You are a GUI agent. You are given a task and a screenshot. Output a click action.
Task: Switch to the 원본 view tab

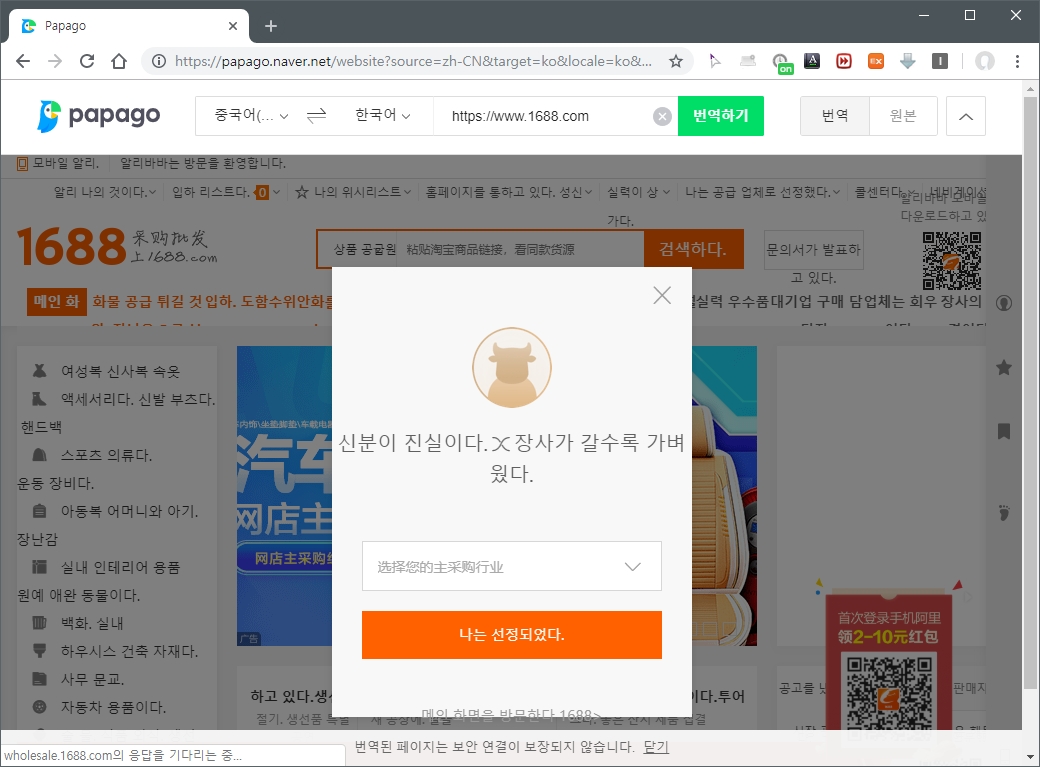click(903, 116)
